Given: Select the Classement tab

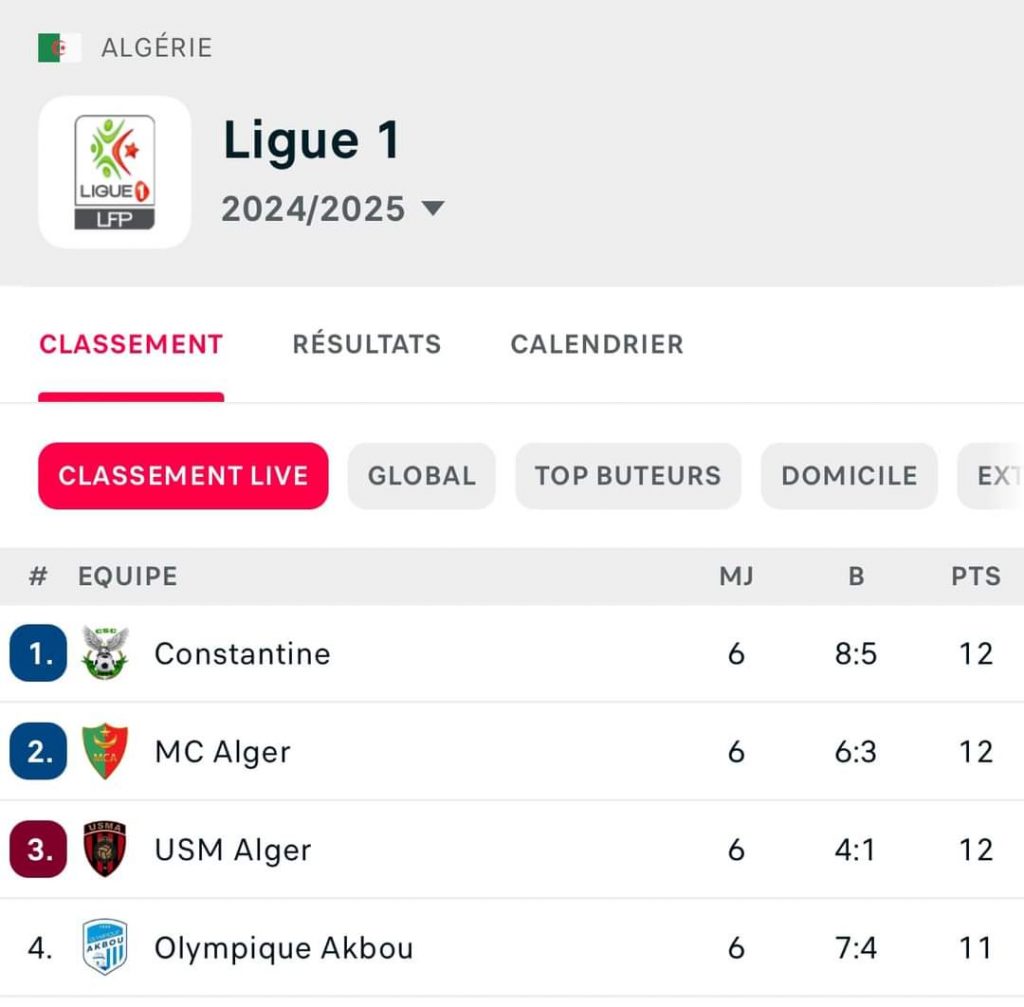Looking at the screenshot, I should click(131, 344).
